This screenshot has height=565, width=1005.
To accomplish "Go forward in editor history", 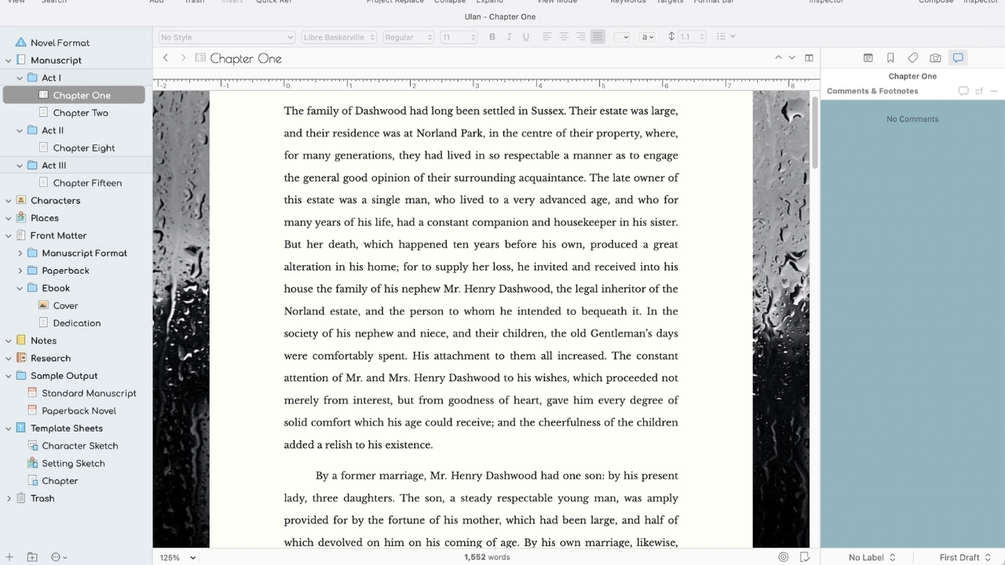I will point(183,58).
